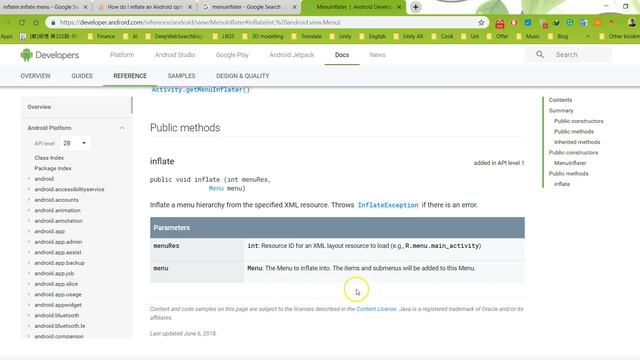Open the API level 28 dropdown
640x360 pixels.
(75, 143)
